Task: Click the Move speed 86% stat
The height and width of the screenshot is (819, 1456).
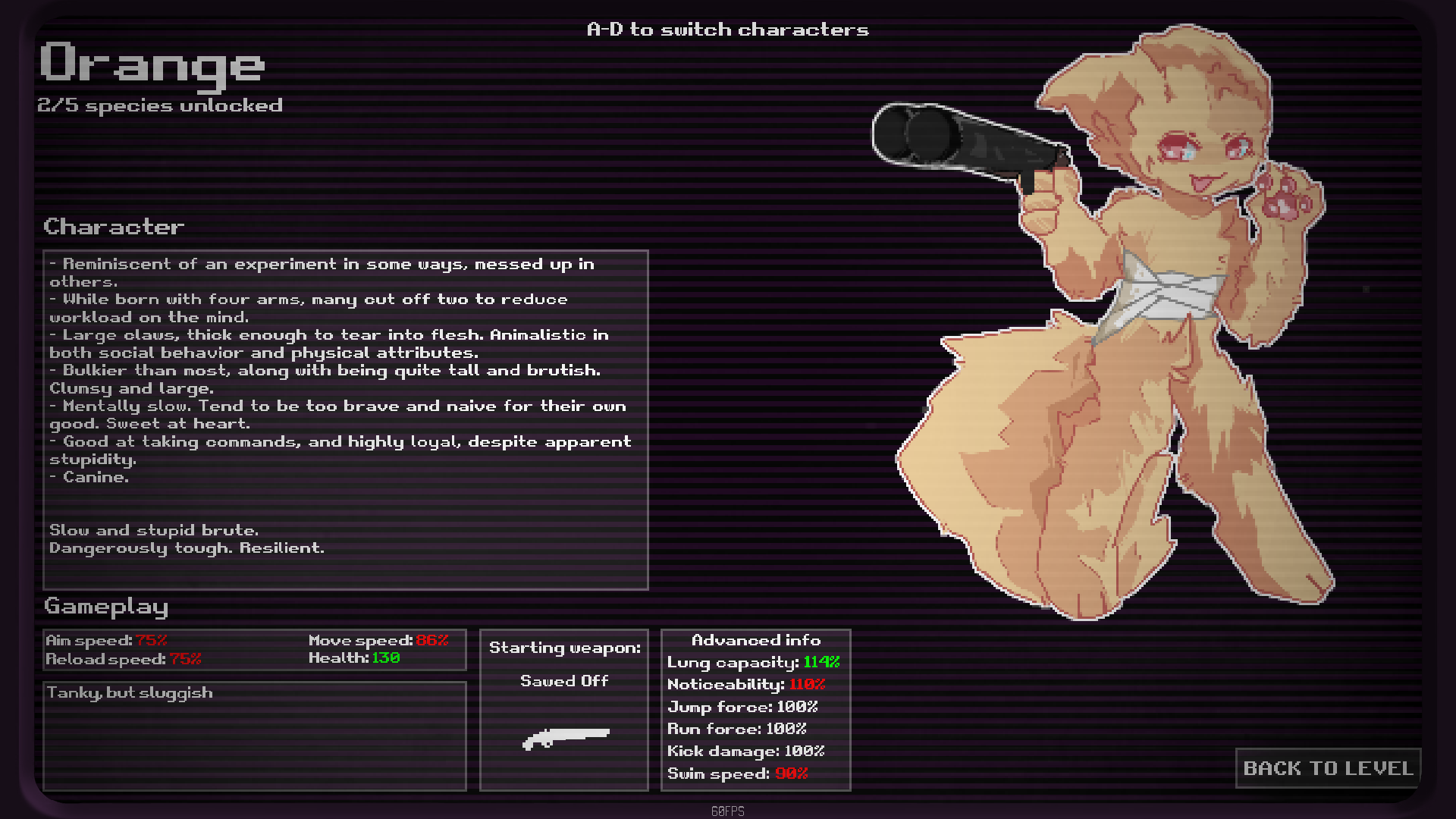Action: click(x=378, y=640)
